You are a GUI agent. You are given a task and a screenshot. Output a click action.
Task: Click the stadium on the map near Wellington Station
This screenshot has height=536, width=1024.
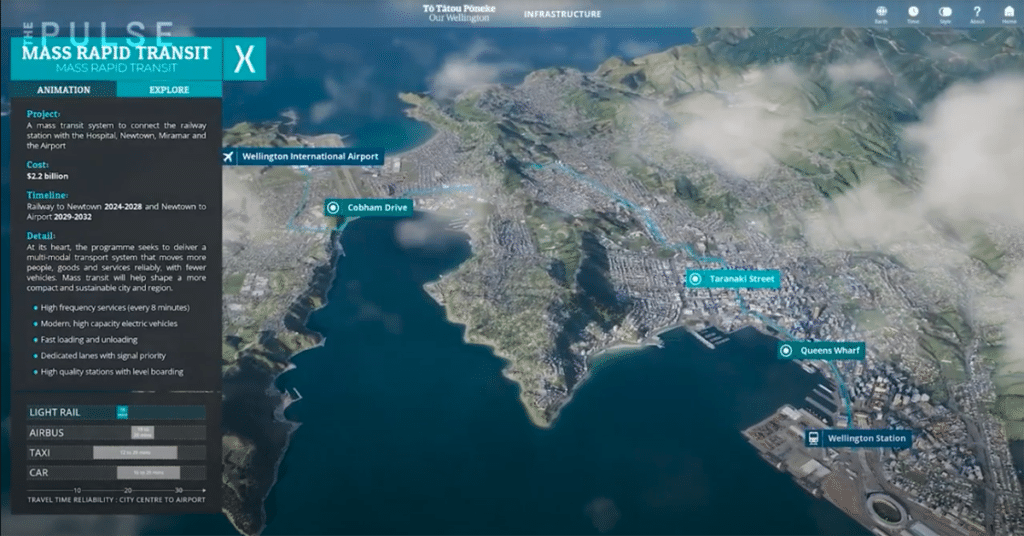(x=885, y=507)
